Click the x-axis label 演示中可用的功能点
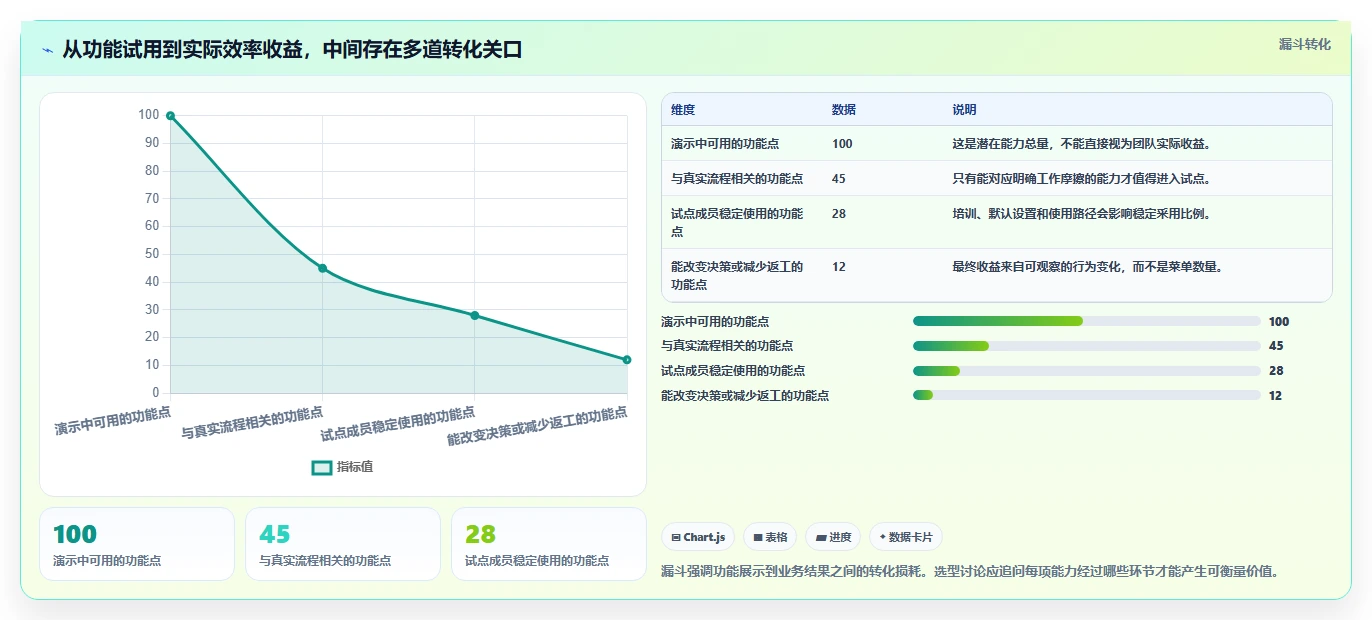The height and width of the screenshot is (620, 1372). click(113, 420)
